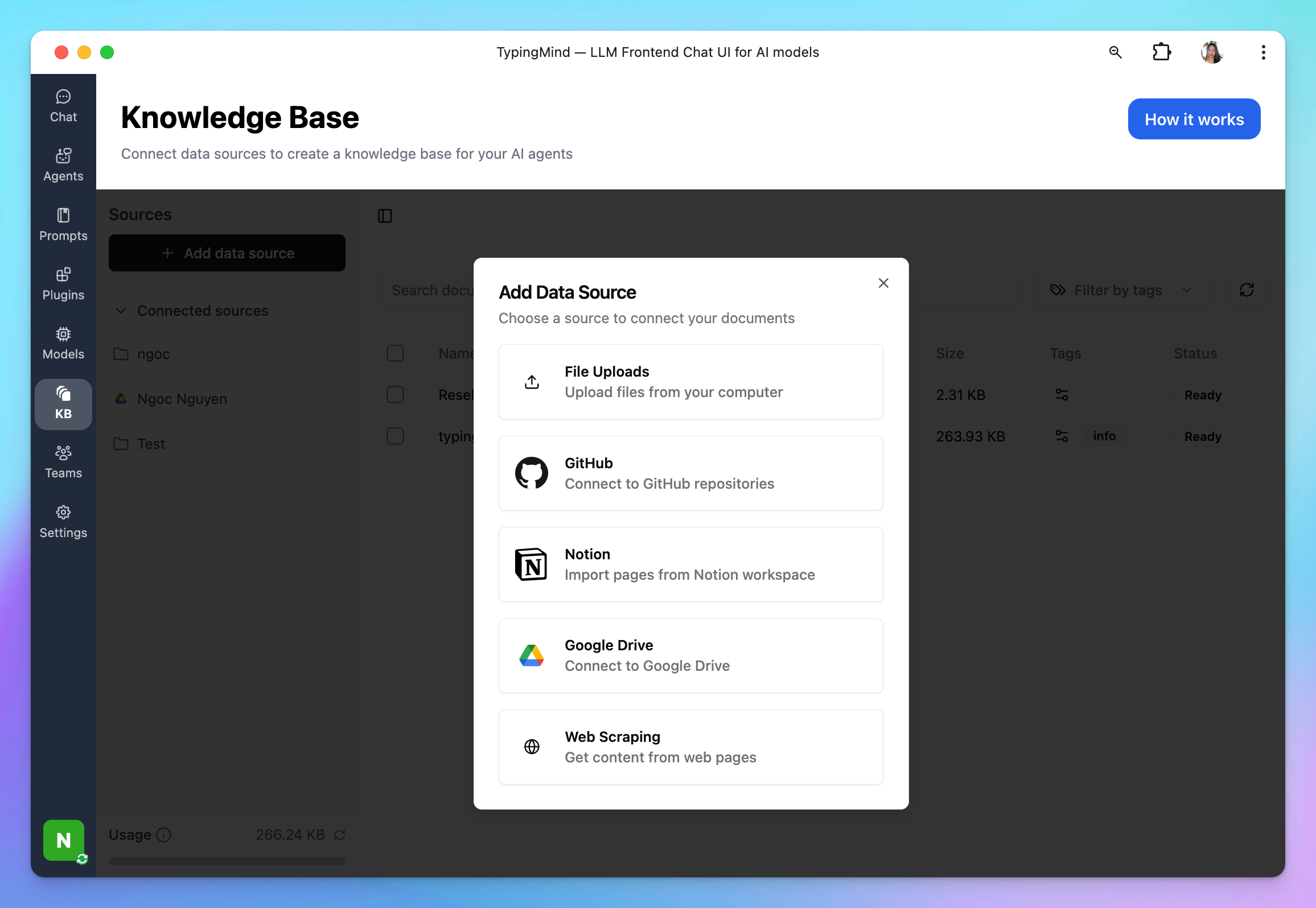Viewport: 1316px width, 908px height.
Task: Open Models from the sidebar
Action: [x=63, y=343]
